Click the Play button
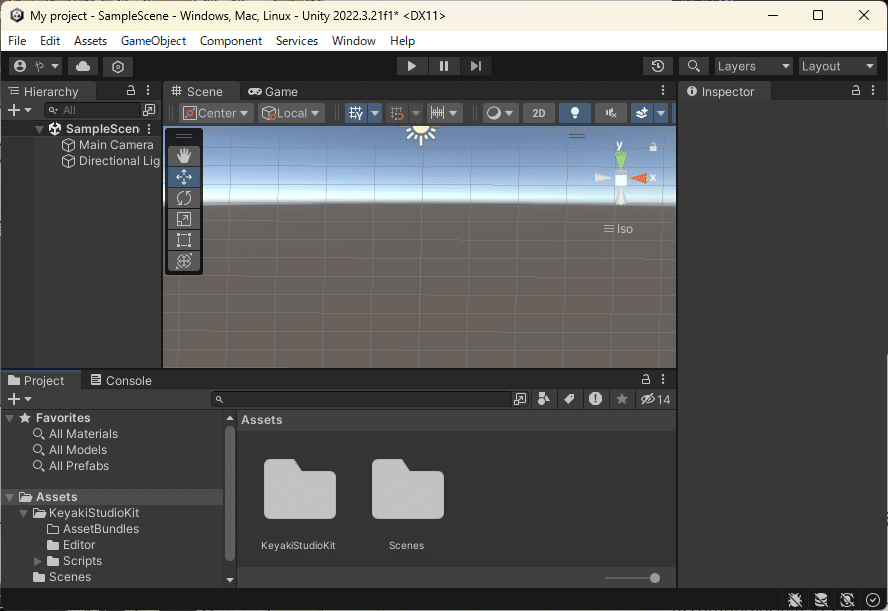Image resolution: width=888 pixels, height=611 pixels. (x=412, y=66)
